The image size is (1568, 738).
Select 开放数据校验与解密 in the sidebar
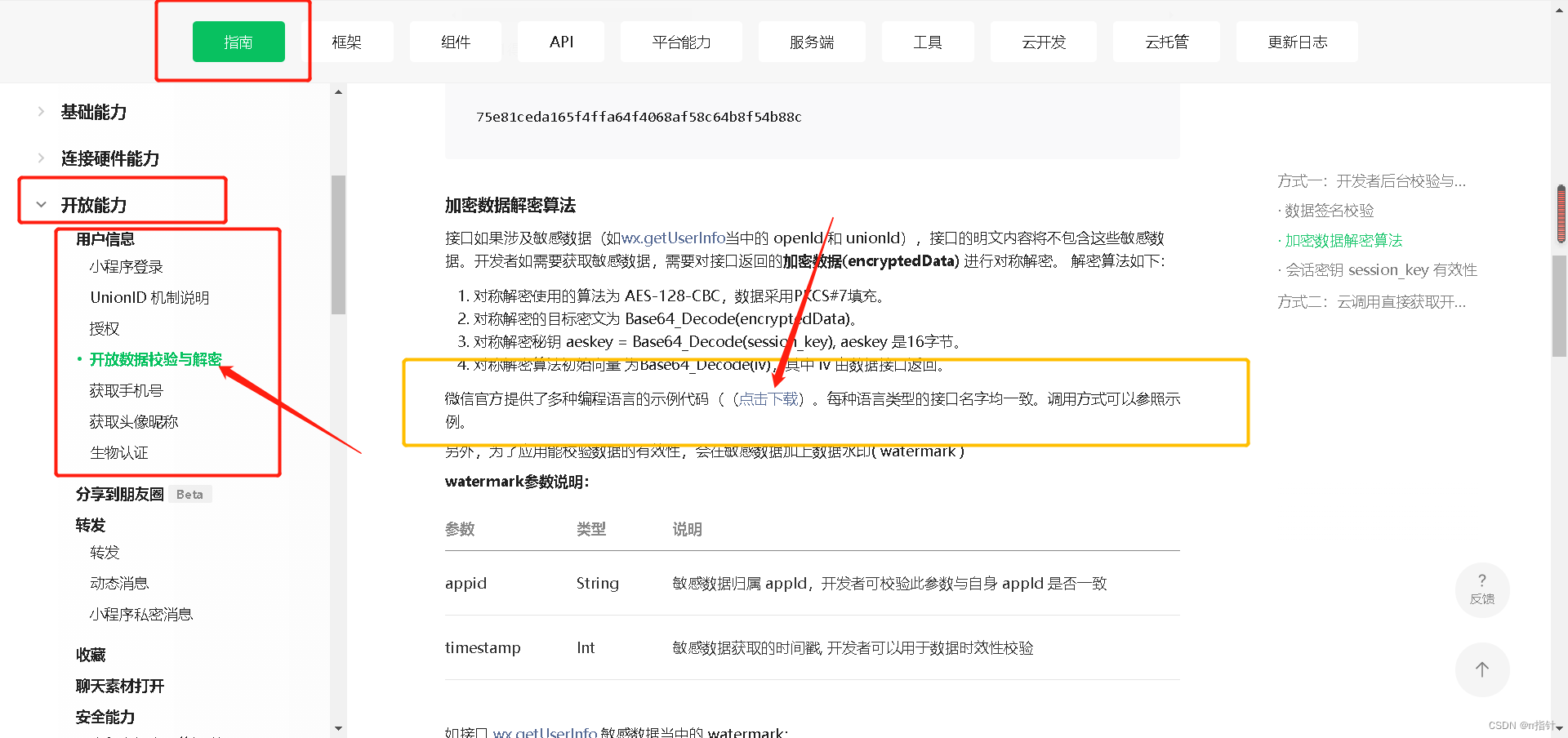156,360
